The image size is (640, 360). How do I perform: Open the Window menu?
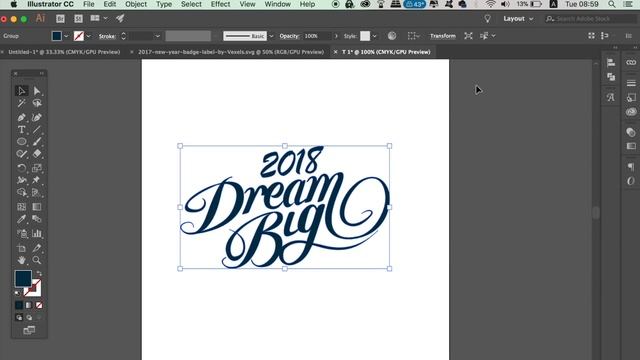(x=278, y=4)
